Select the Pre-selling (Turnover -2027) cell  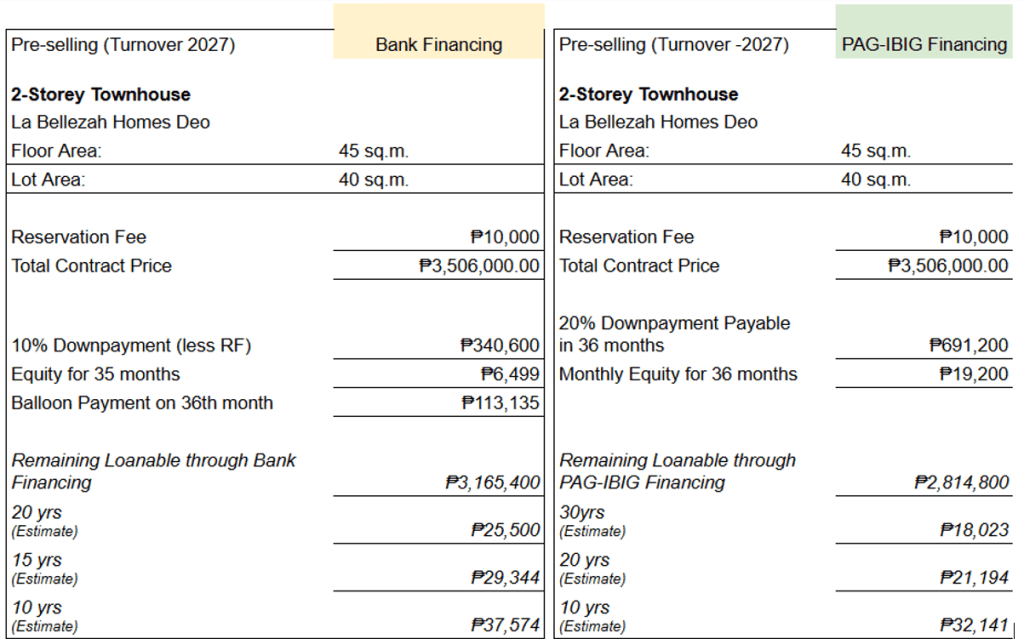(674, 44)
